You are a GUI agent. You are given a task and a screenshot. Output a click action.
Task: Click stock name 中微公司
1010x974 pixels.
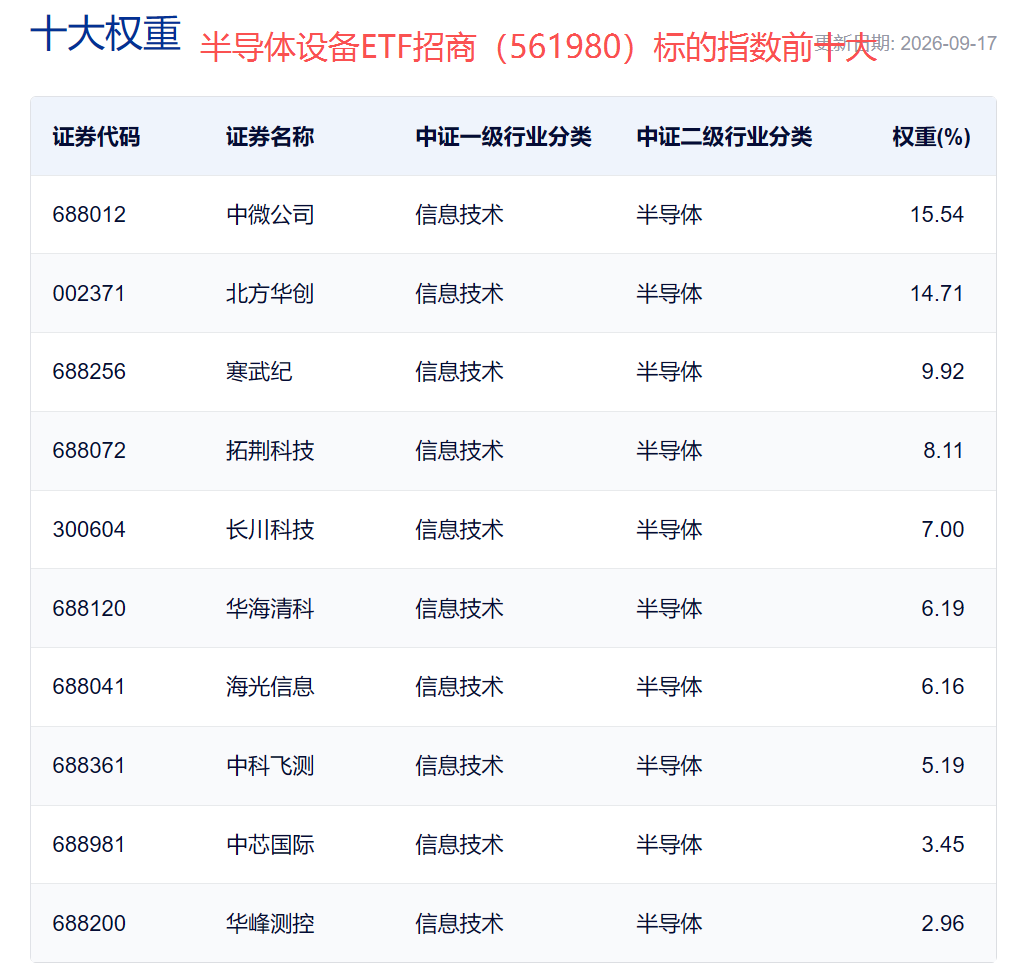(x=270, y=215)
